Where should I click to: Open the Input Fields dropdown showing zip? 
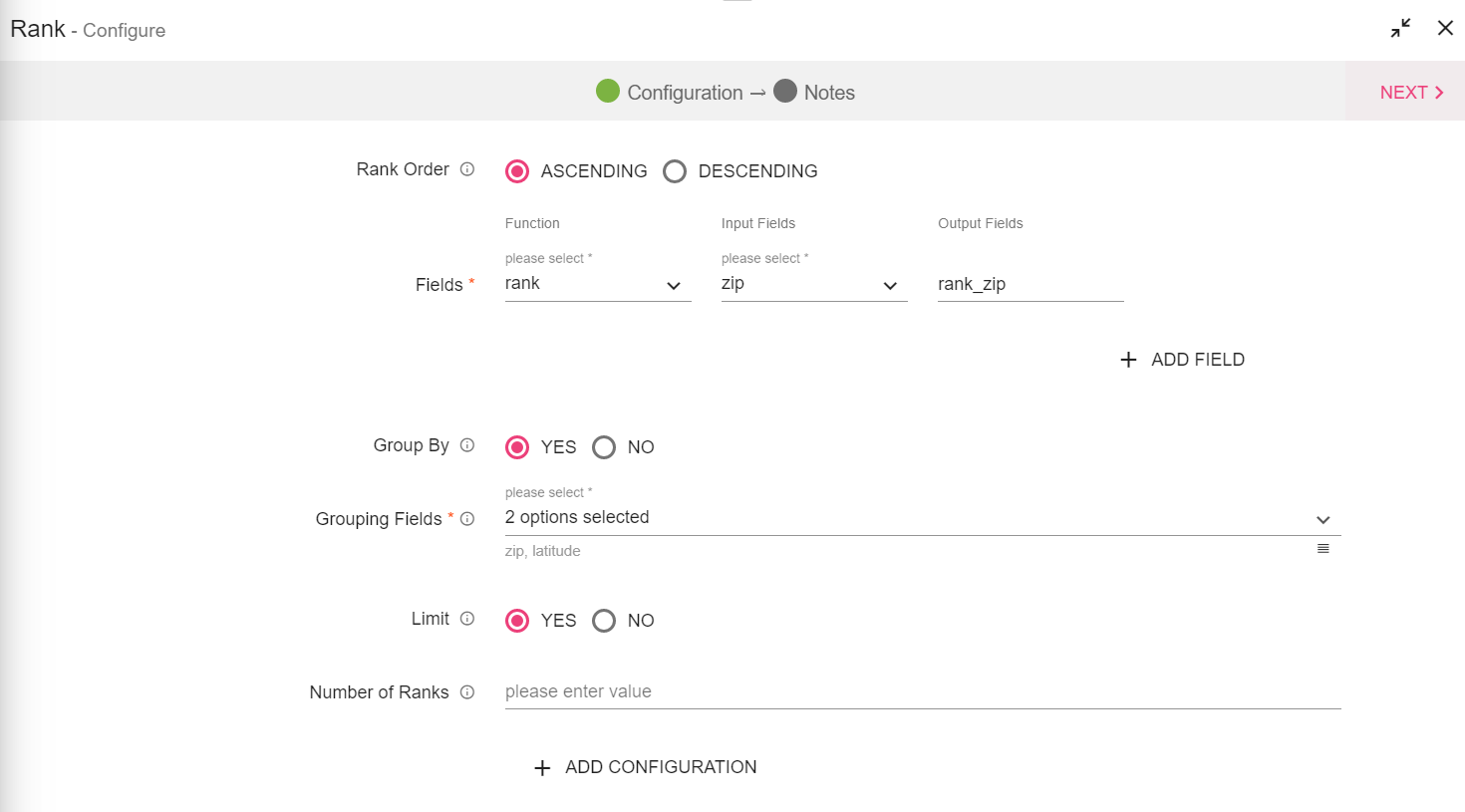(813, 285)
